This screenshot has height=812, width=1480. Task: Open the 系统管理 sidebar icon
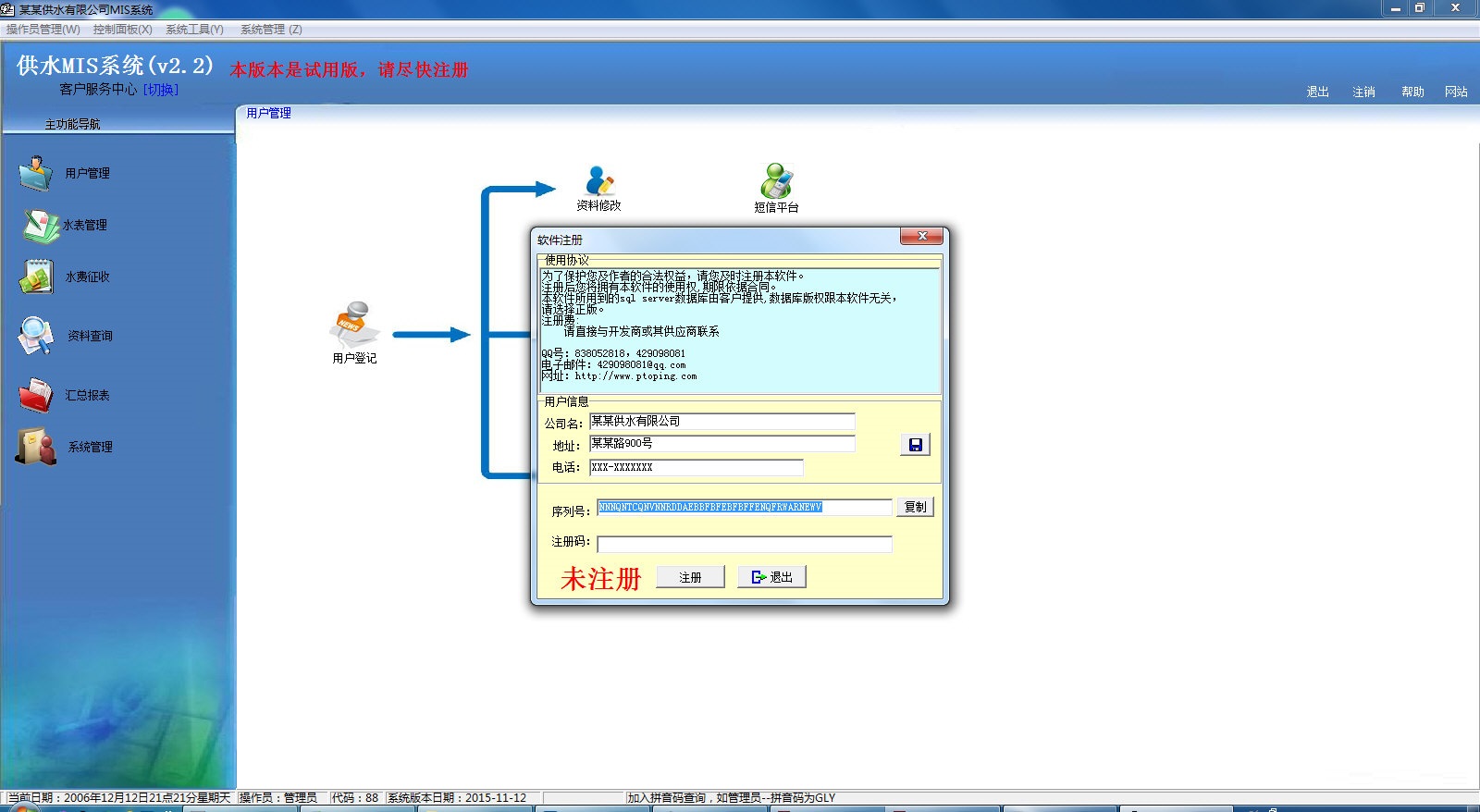coord(37,447)
